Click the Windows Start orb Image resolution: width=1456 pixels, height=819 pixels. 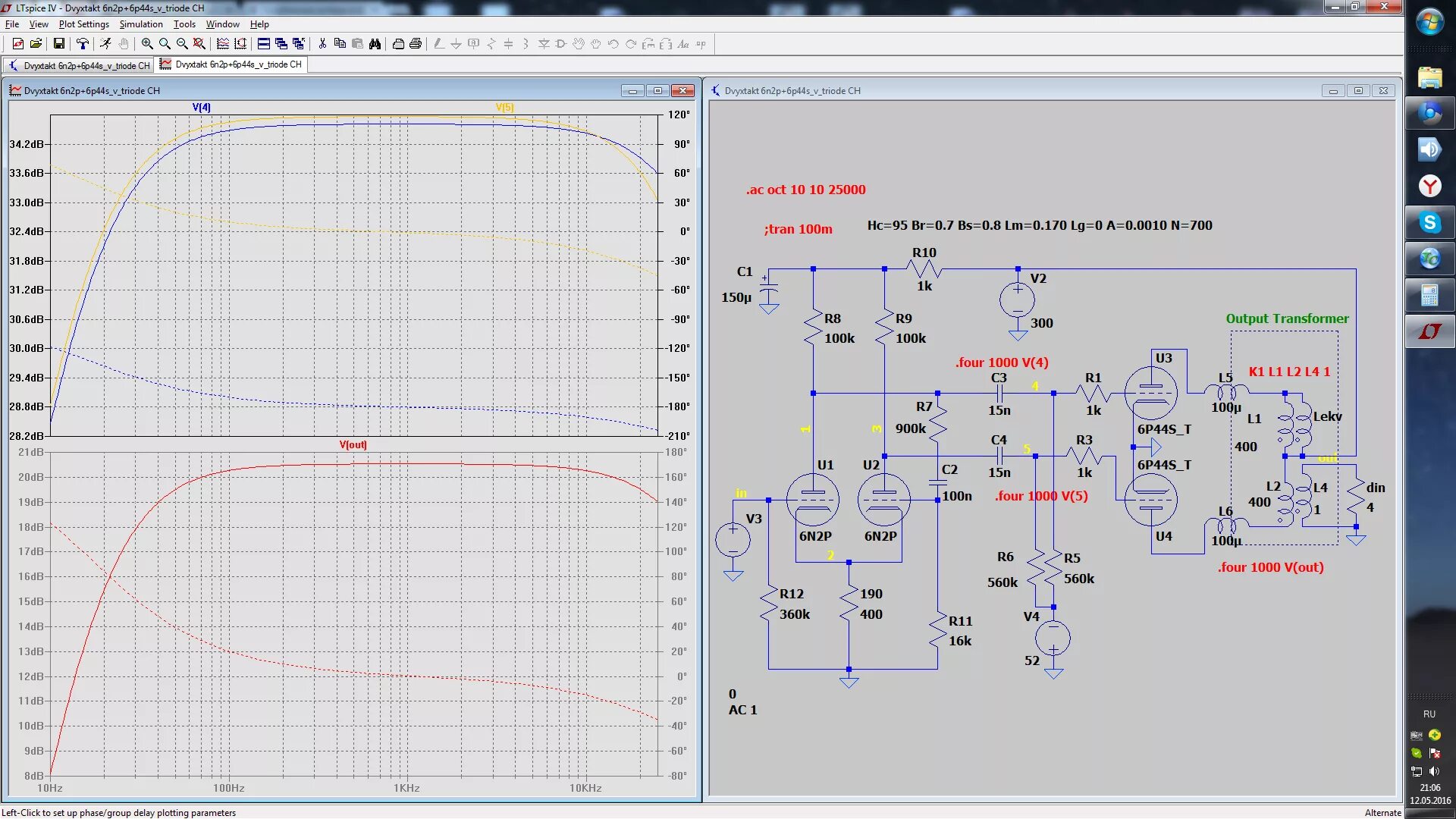(1429, 21)
